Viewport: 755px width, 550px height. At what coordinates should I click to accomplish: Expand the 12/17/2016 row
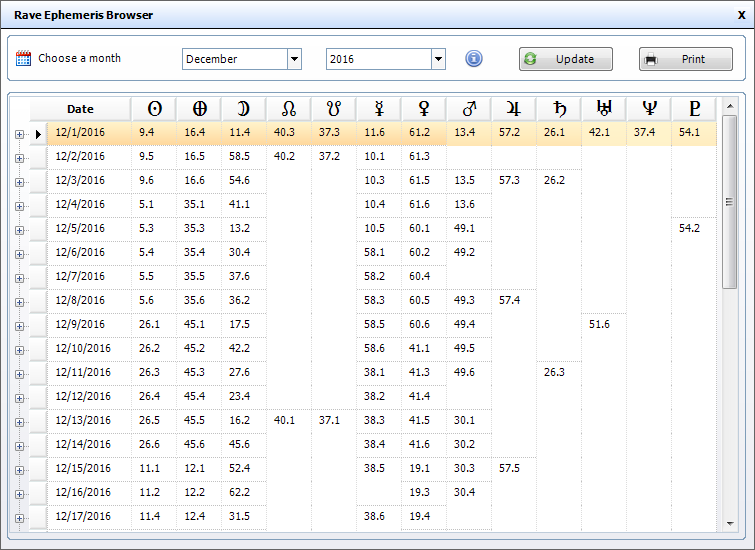[x=19, y=518]
